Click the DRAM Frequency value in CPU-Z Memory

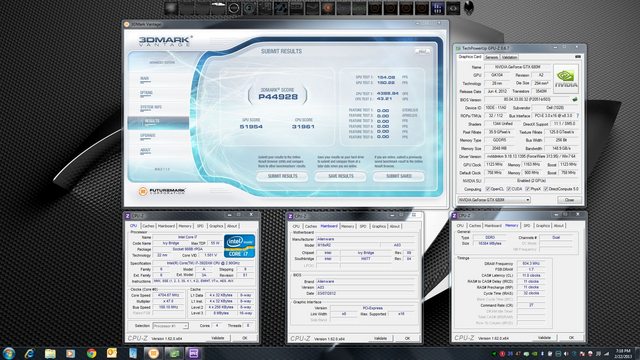(531, 264)
